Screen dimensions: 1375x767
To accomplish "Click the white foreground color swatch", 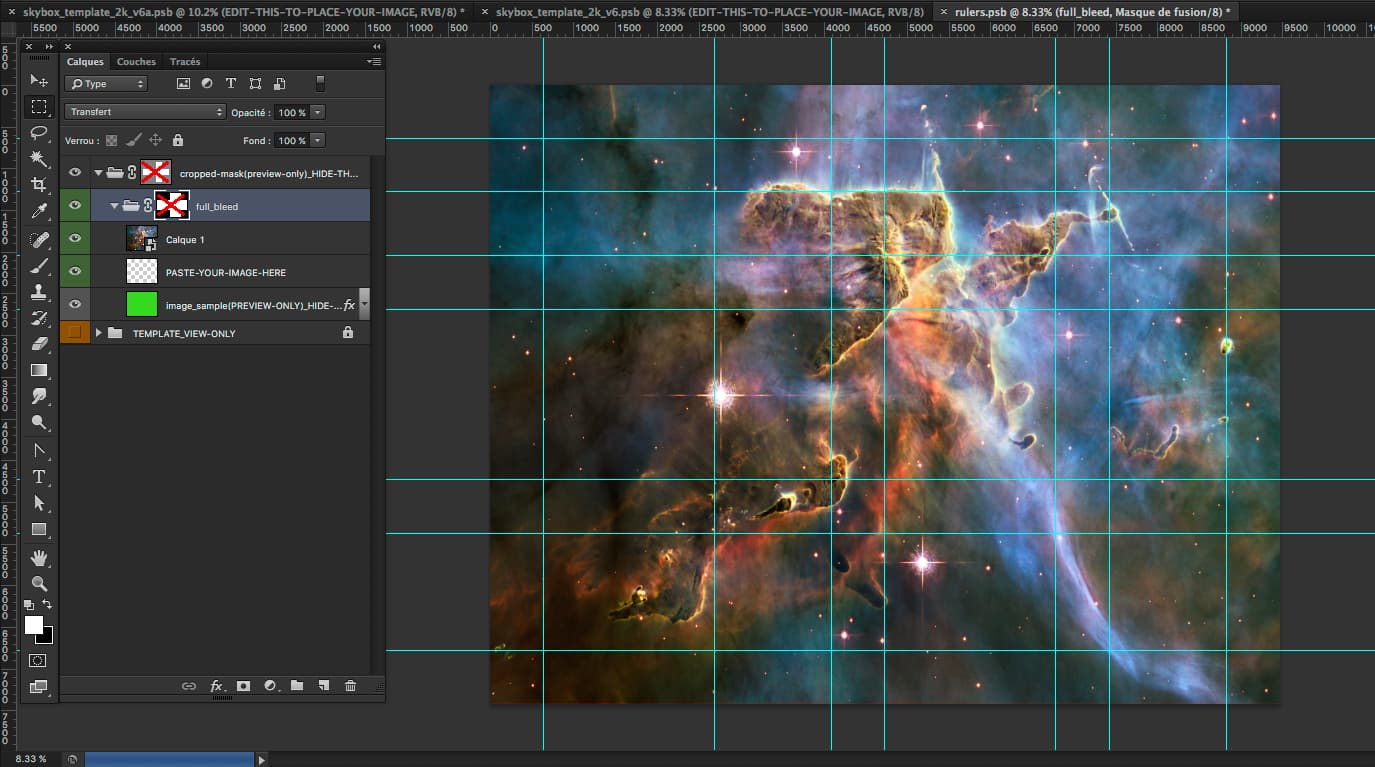I will (33, 624).
